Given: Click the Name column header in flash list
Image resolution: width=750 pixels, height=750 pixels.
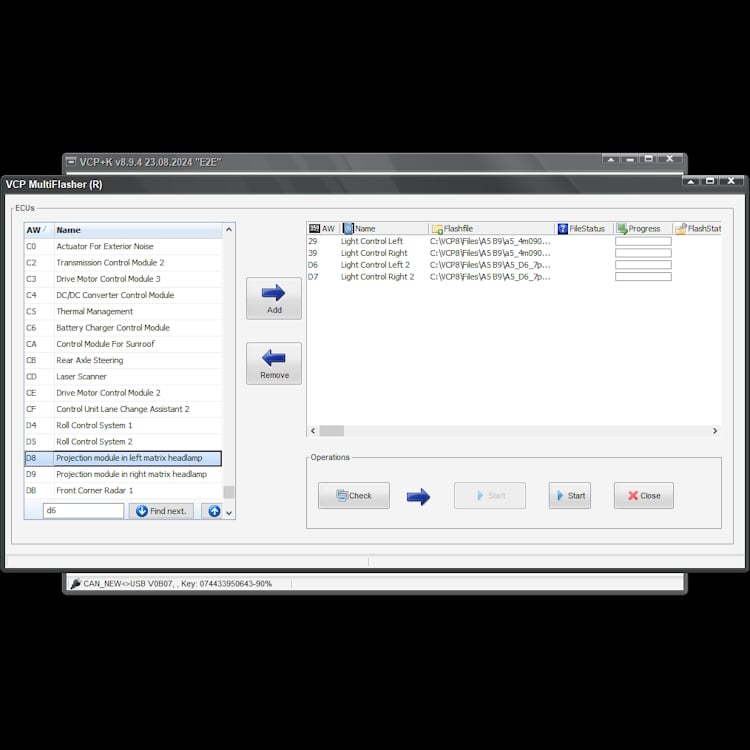Looking at the screenshot, I should [385, 229].
